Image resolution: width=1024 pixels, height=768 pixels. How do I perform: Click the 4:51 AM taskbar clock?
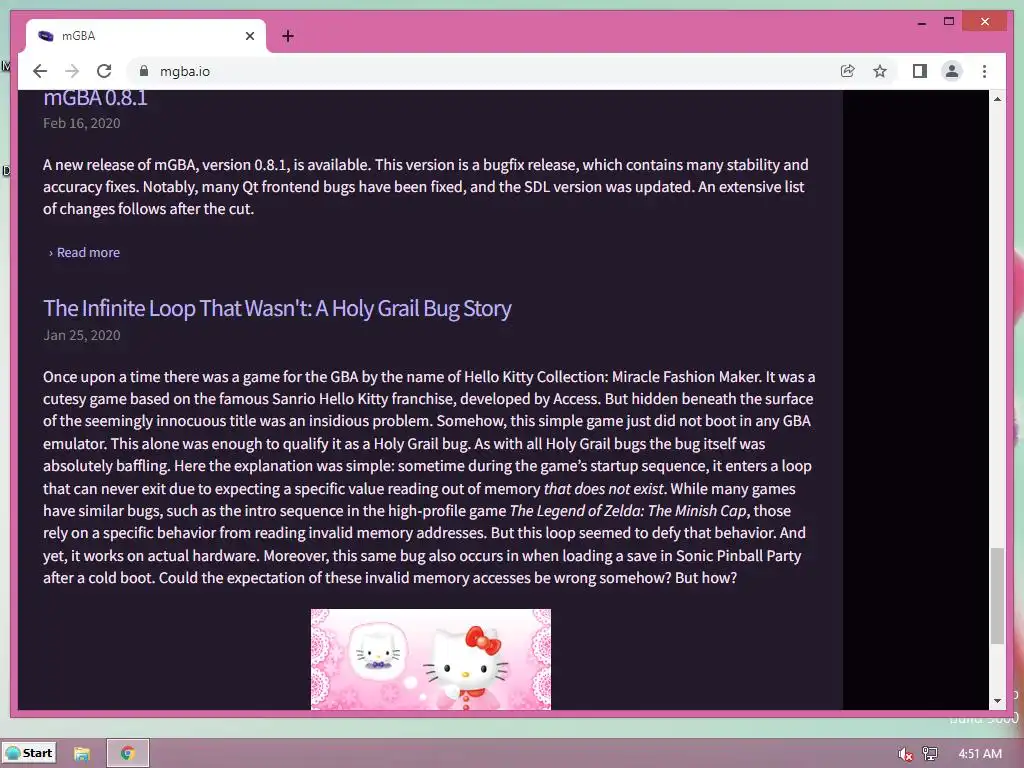(x=980, y=754)
